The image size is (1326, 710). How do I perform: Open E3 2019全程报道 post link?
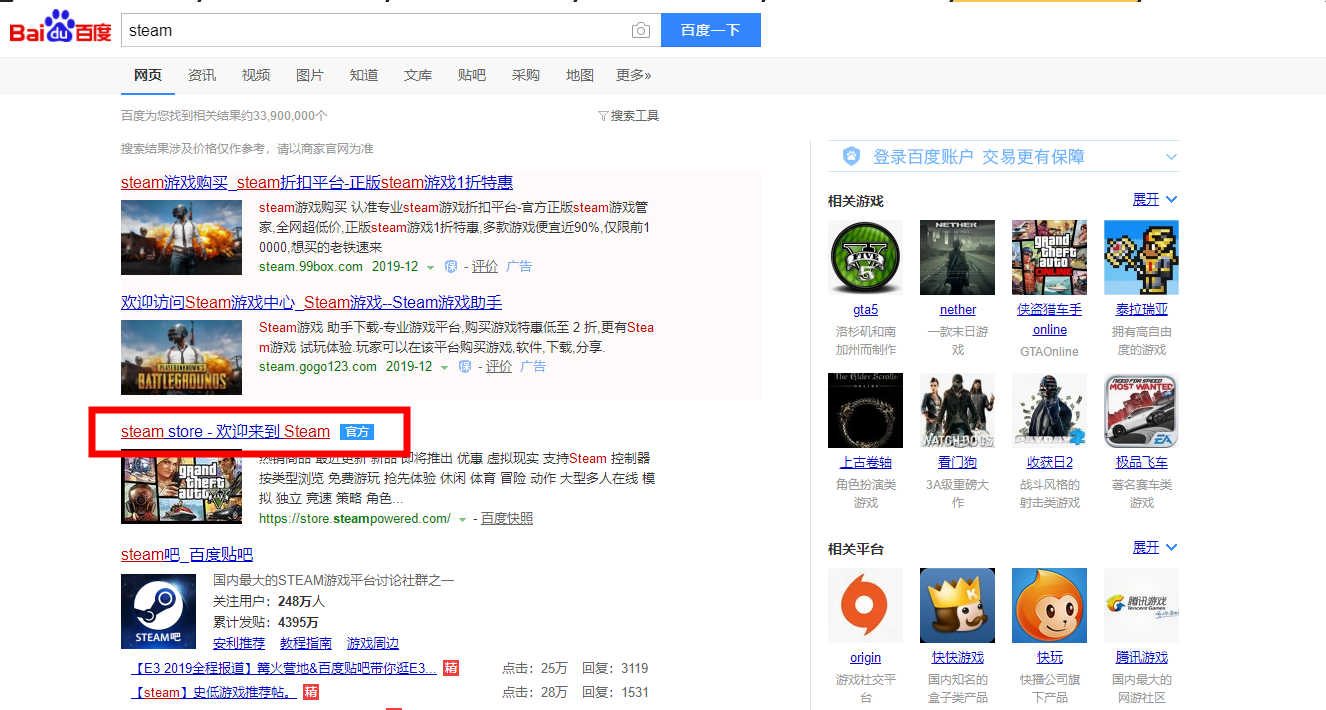click(x=284, y=668)
